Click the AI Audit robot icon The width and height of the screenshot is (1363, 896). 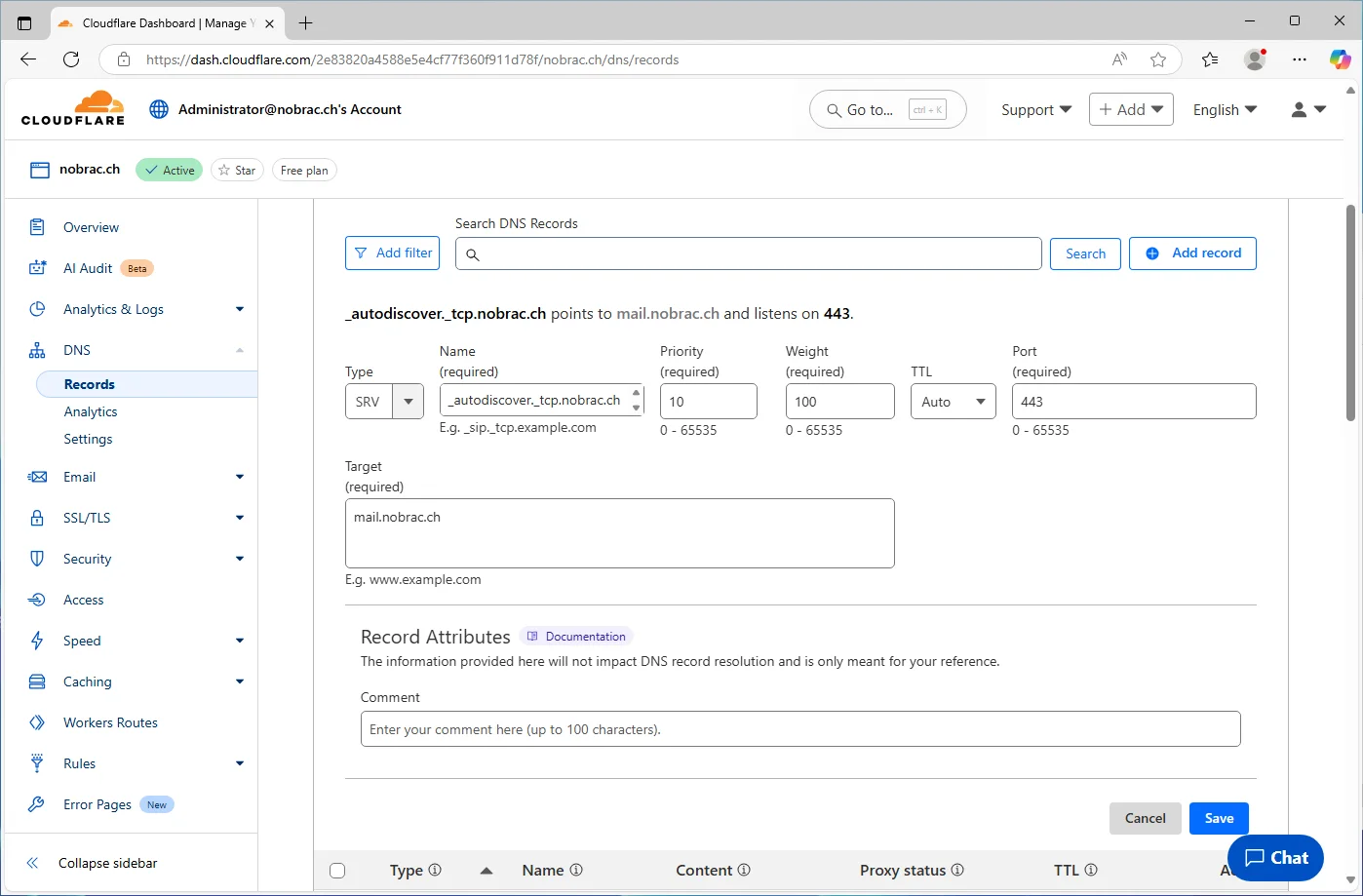pos(37,268)
